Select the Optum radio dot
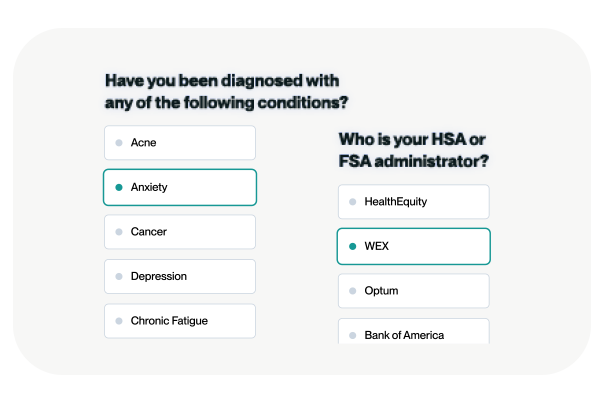 [352, 291]
